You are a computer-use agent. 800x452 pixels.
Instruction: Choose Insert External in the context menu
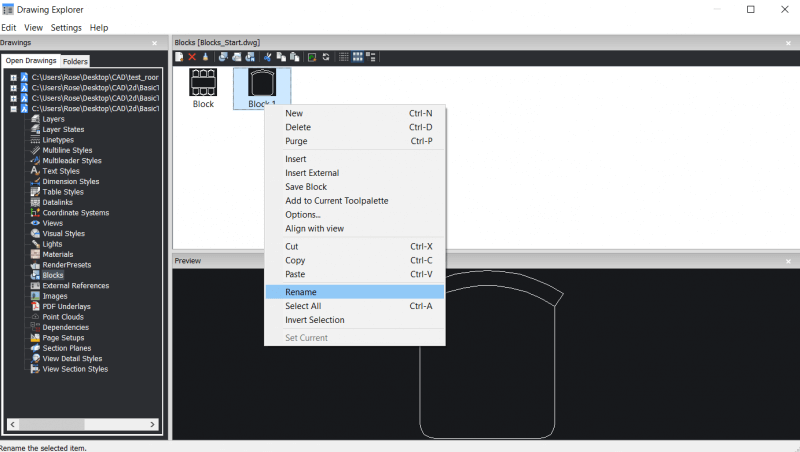(355, 173)
